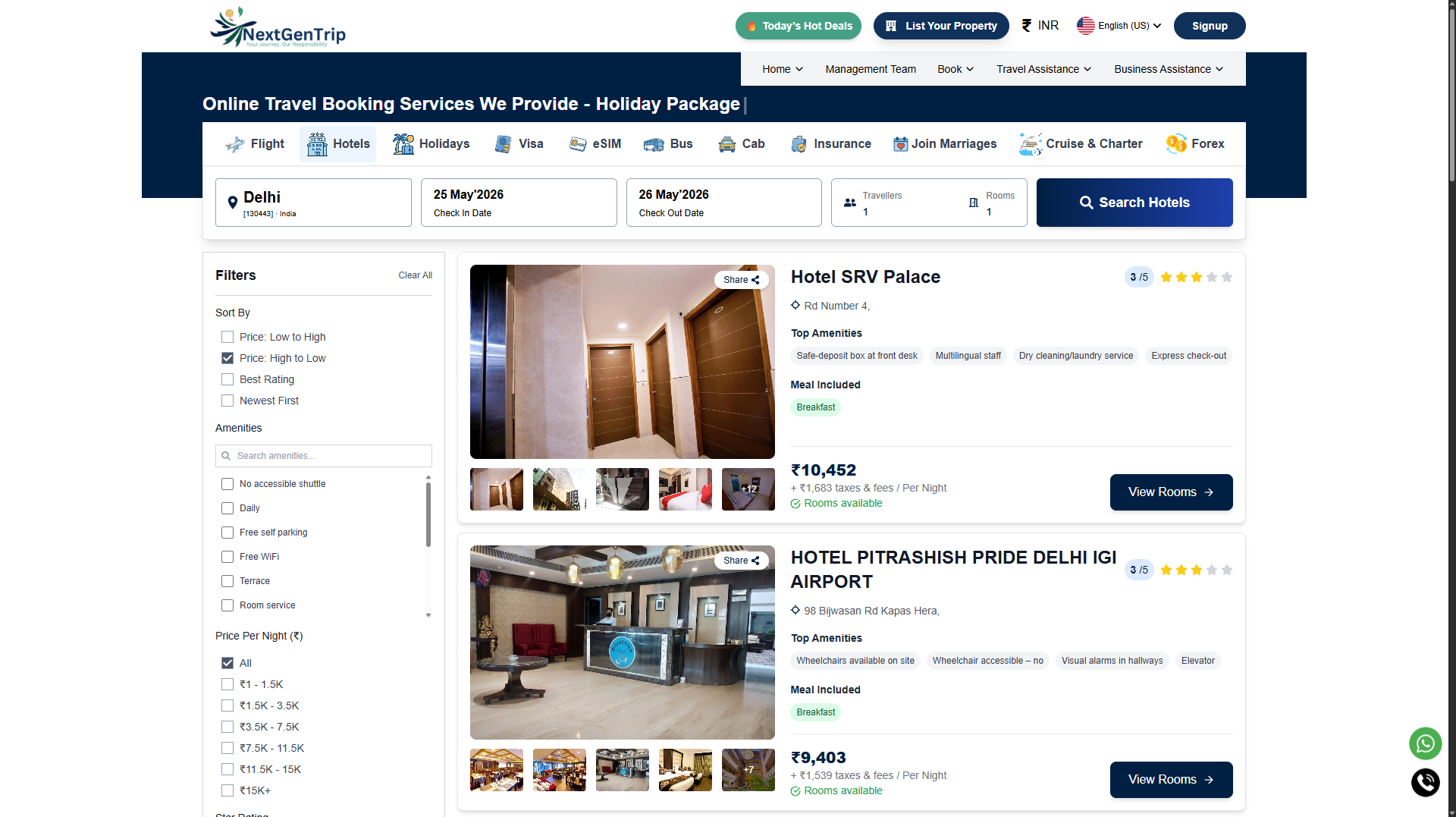Click the rooms door icon
Viewport: 1456px width, 817px height.
coord(973,203)
